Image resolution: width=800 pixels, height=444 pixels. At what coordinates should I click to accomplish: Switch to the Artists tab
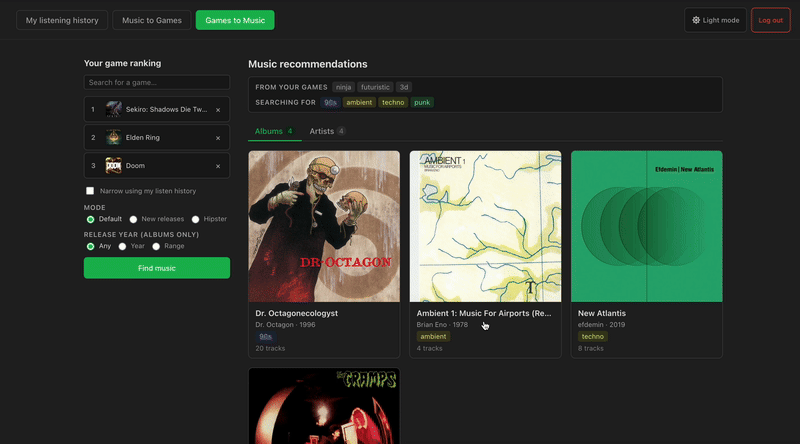pyautogui.click(x=327, y=131)
